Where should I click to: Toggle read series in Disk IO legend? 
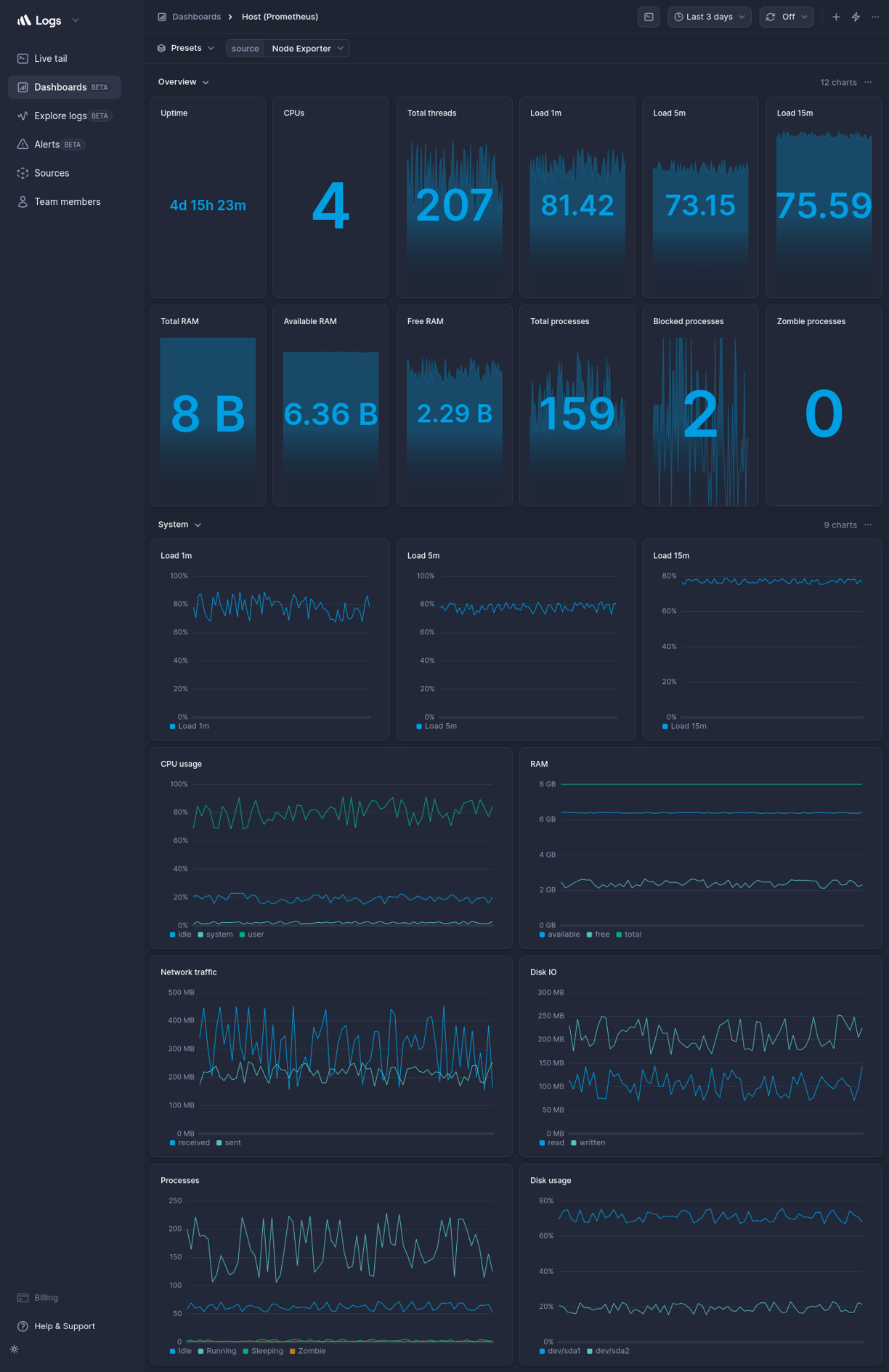tap(552, 1143)
